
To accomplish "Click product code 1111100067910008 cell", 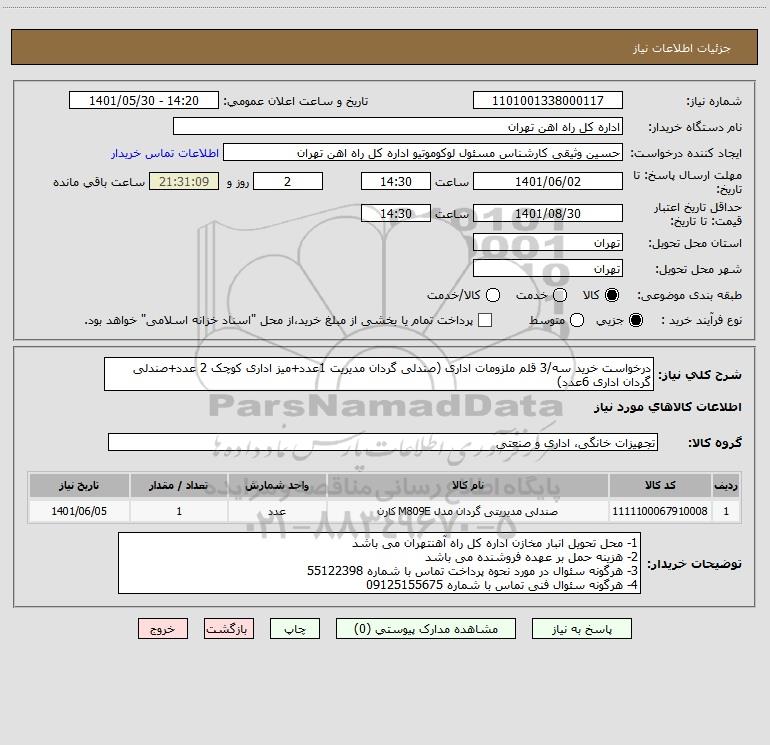I will pos(660,511).
